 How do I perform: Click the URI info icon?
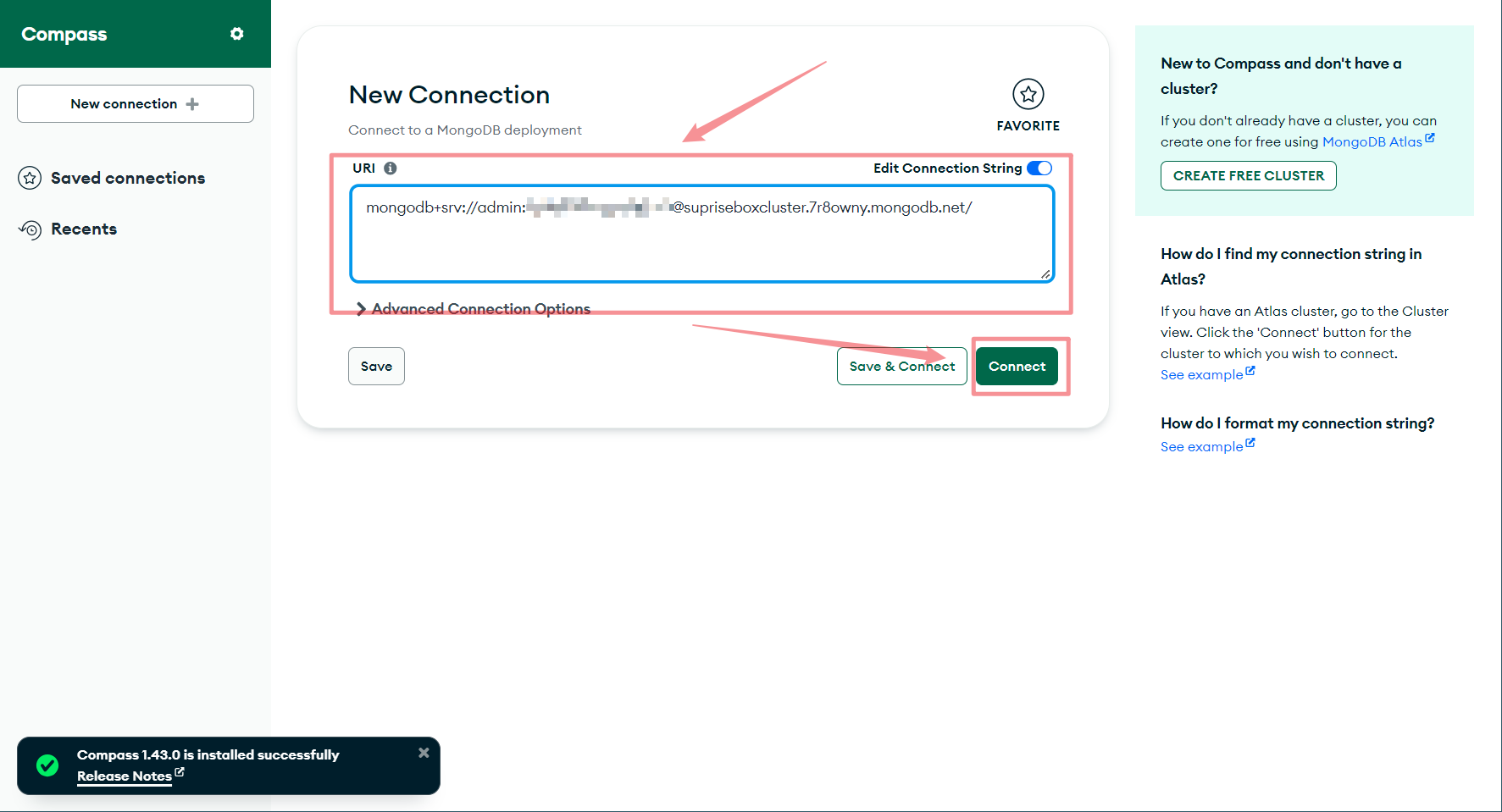click(391, 168)
